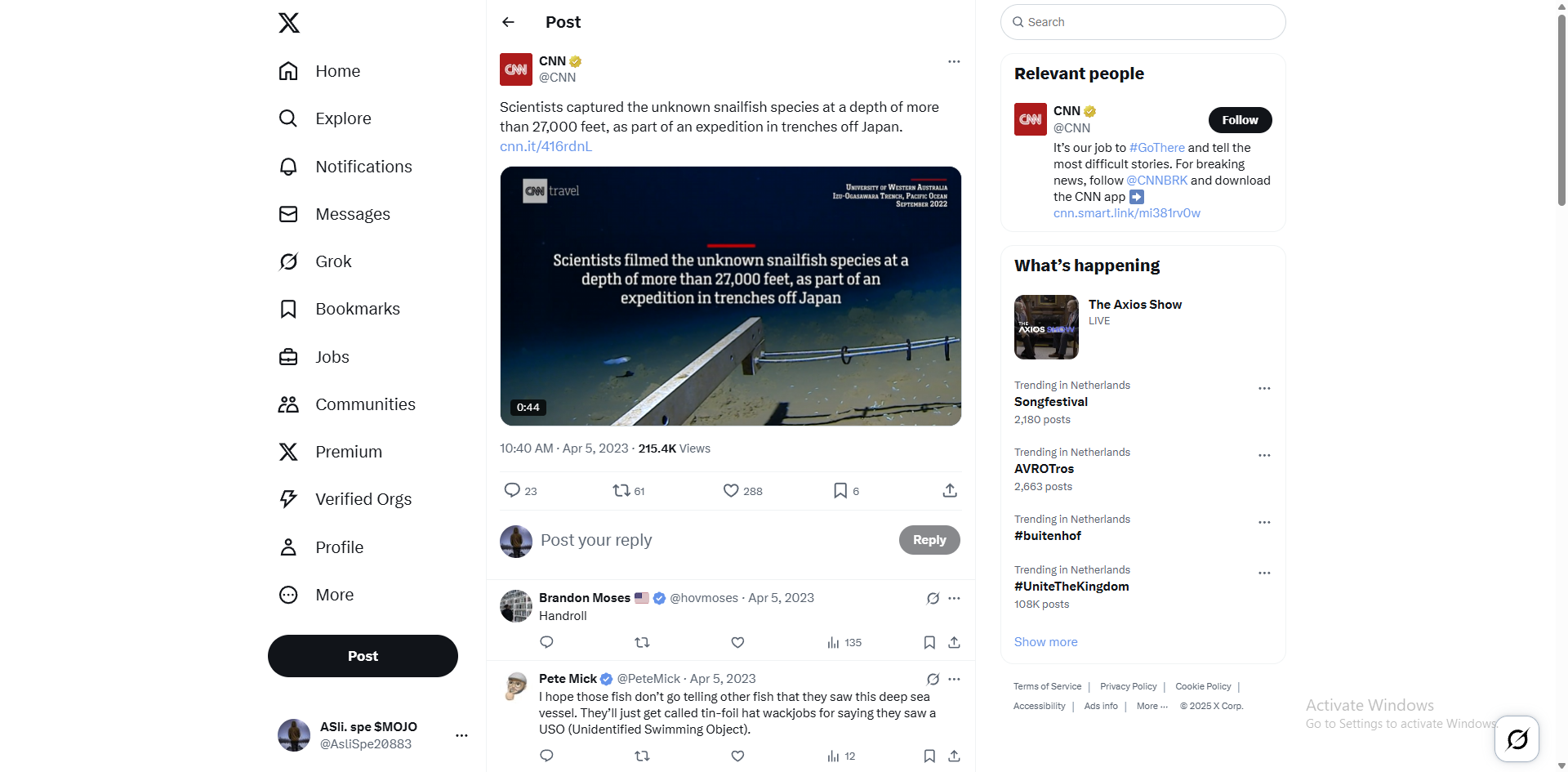Click the share icon on CNN post
The image size is (1568, 772).
(949, 490)
